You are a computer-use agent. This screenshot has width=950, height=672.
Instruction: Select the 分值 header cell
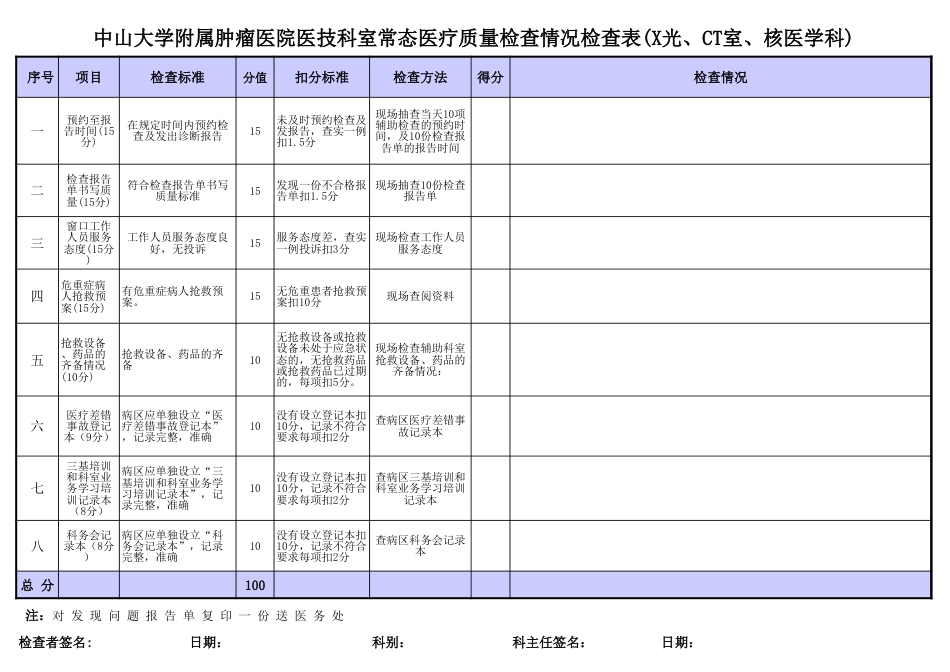click(255, 77)
